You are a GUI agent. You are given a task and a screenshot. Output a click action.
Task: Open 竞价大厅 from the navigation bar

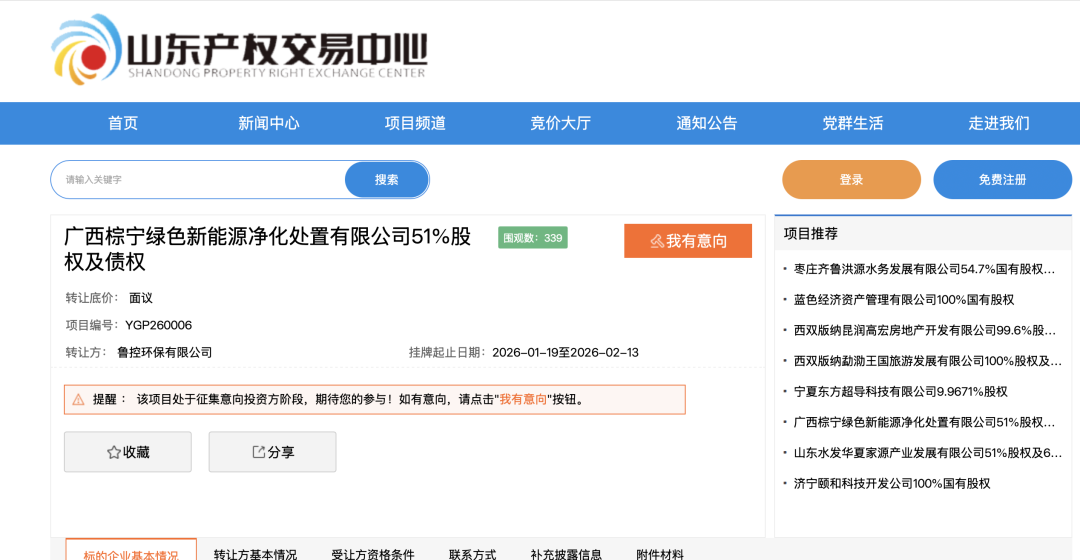561,123
